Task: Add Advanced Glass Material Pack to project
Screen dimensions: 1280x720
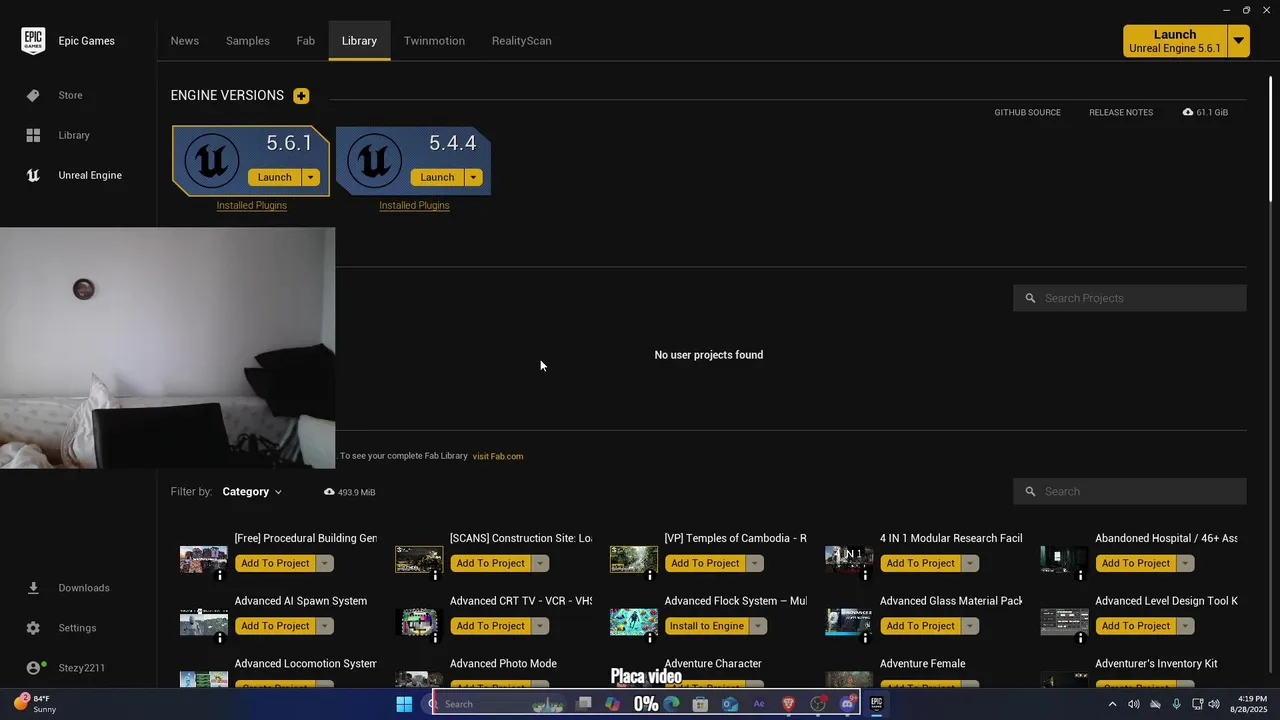Action: [x=920, y=626]
